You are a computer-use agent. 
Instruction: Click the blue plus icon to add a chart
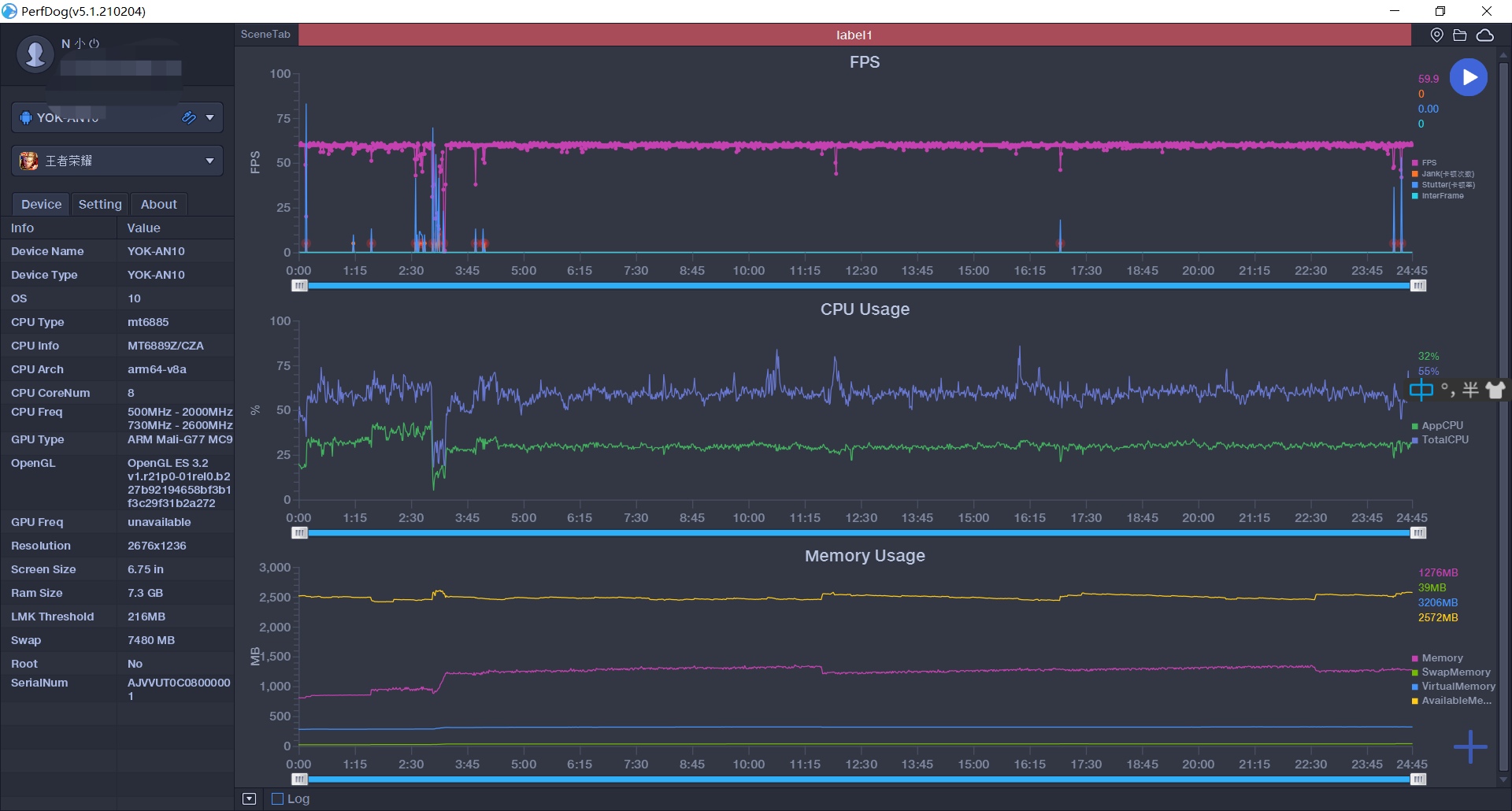[1470, 746]
